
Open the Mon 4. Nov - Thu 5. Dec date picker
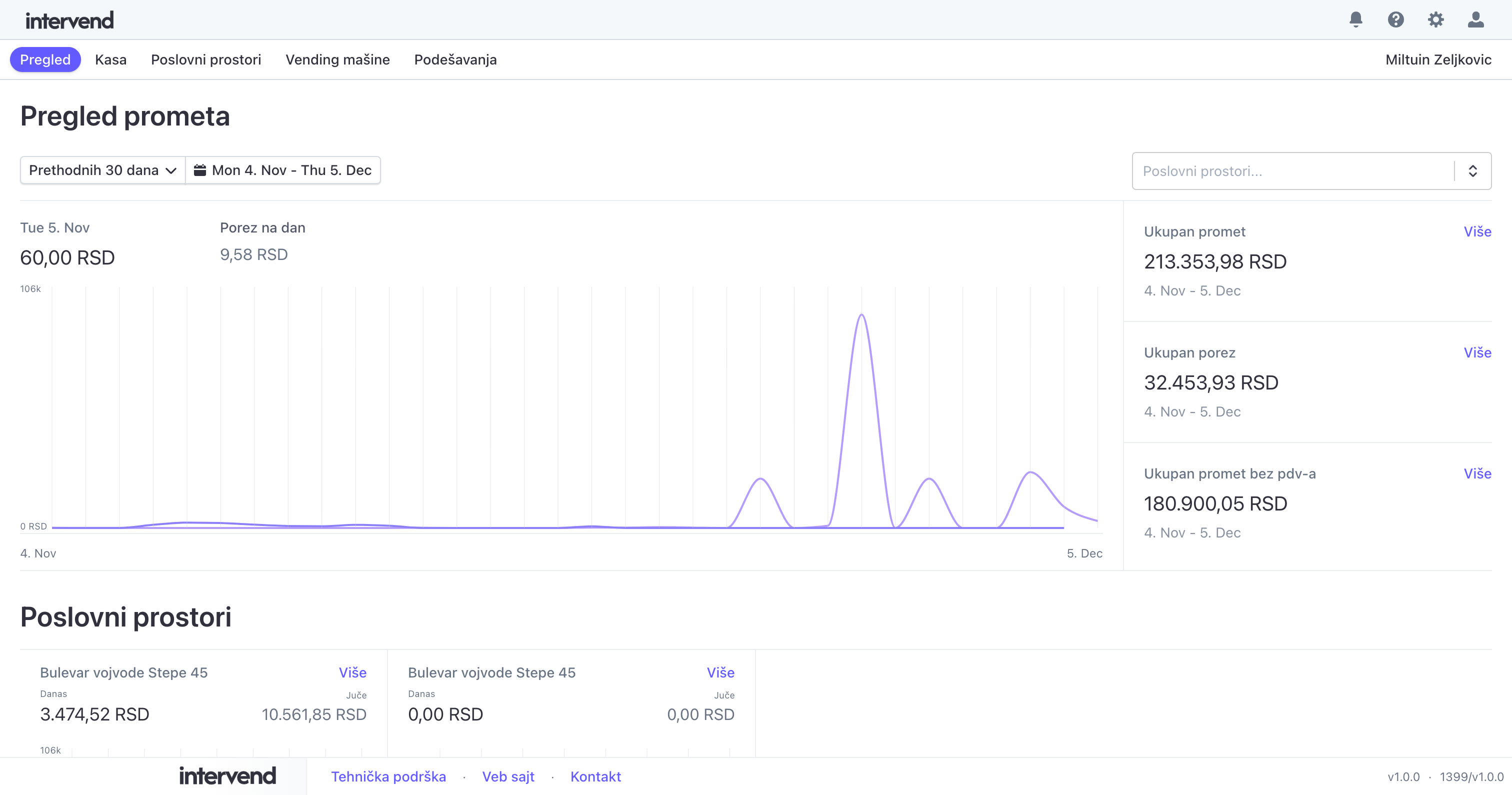point(291,170)
